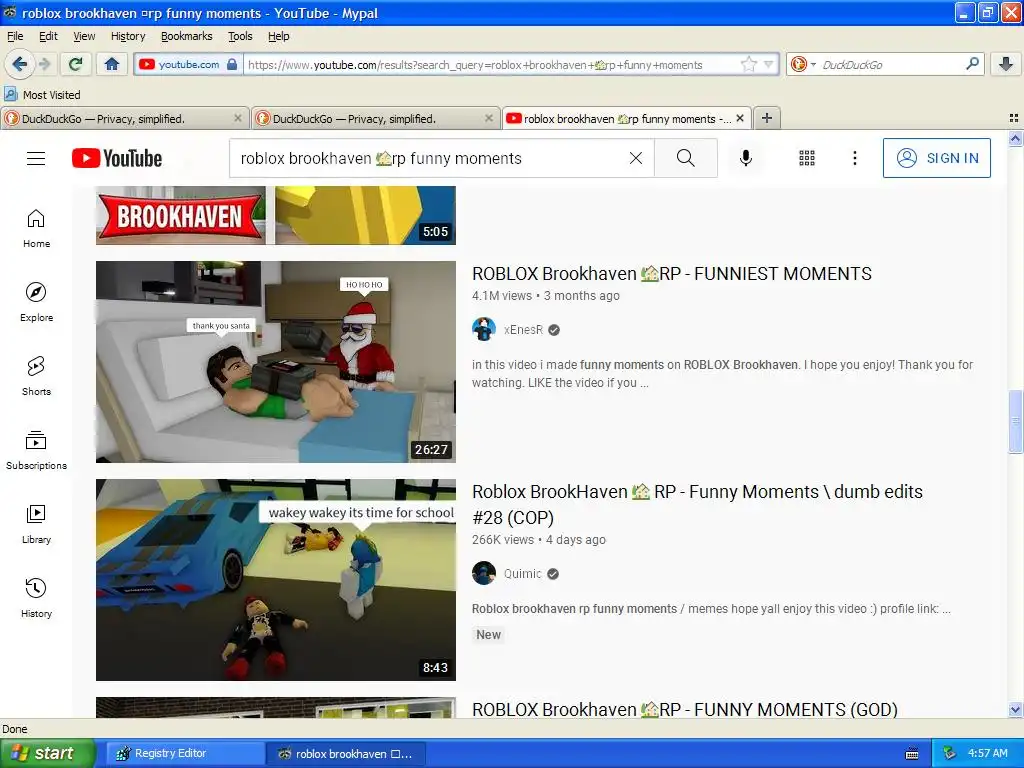Screen dimensions: 1024x768
Task: Open FUNNY MOMENTS (GOD) video title
Action: [x=684, y=709]
